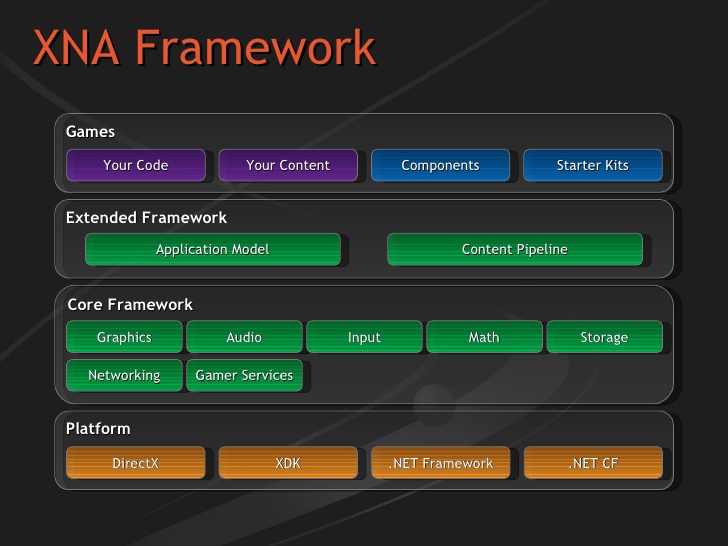
Task: Click the Gamer Services box
Action: point(244,375)
